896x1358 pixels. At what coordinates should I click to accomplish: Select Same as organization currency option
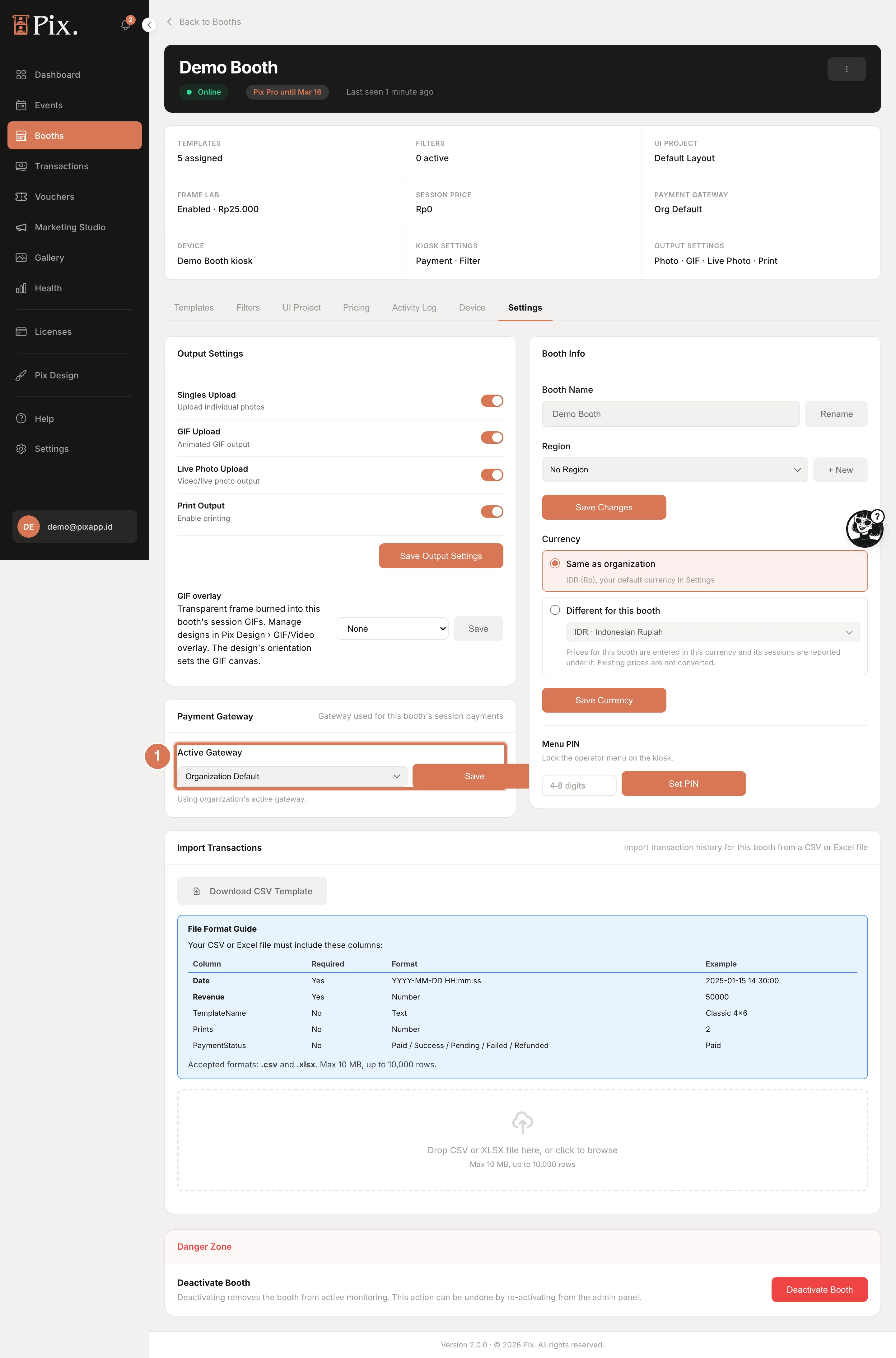pos(705,571)
